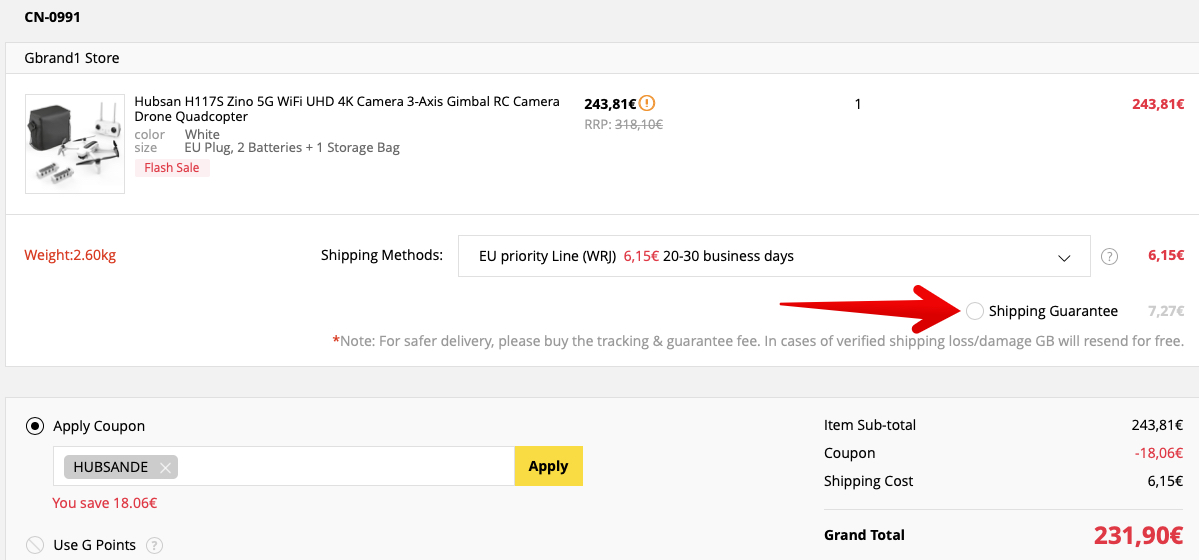Open the shipping methods help icon
The width and height of the screenshot is (1199, 560).
(1110, 256)
